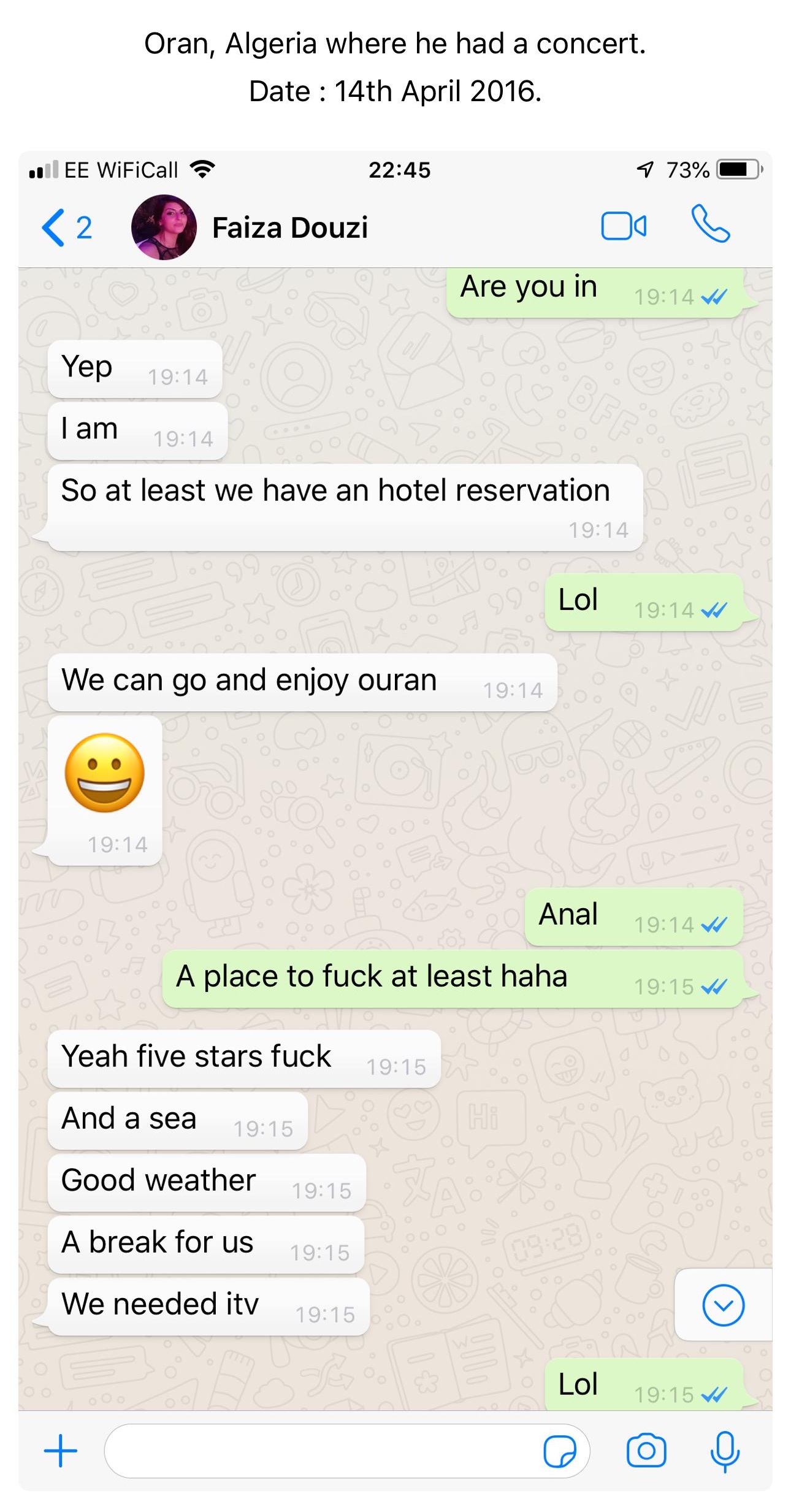Start a voice call via phone icon
The image size is (791, 1512).
[x=710, y=224]
